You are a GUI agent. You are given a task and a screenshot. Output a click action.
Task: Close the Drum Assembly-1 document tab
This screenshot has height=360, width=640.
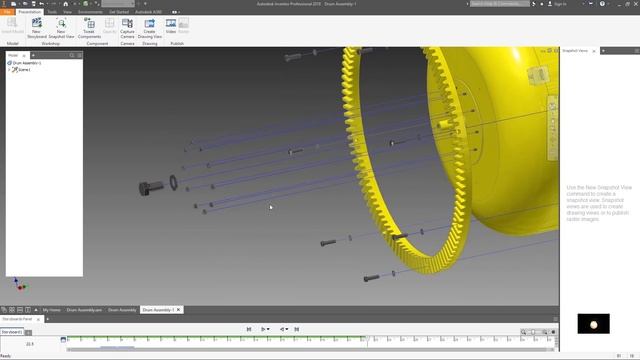(x=178, y=310)
